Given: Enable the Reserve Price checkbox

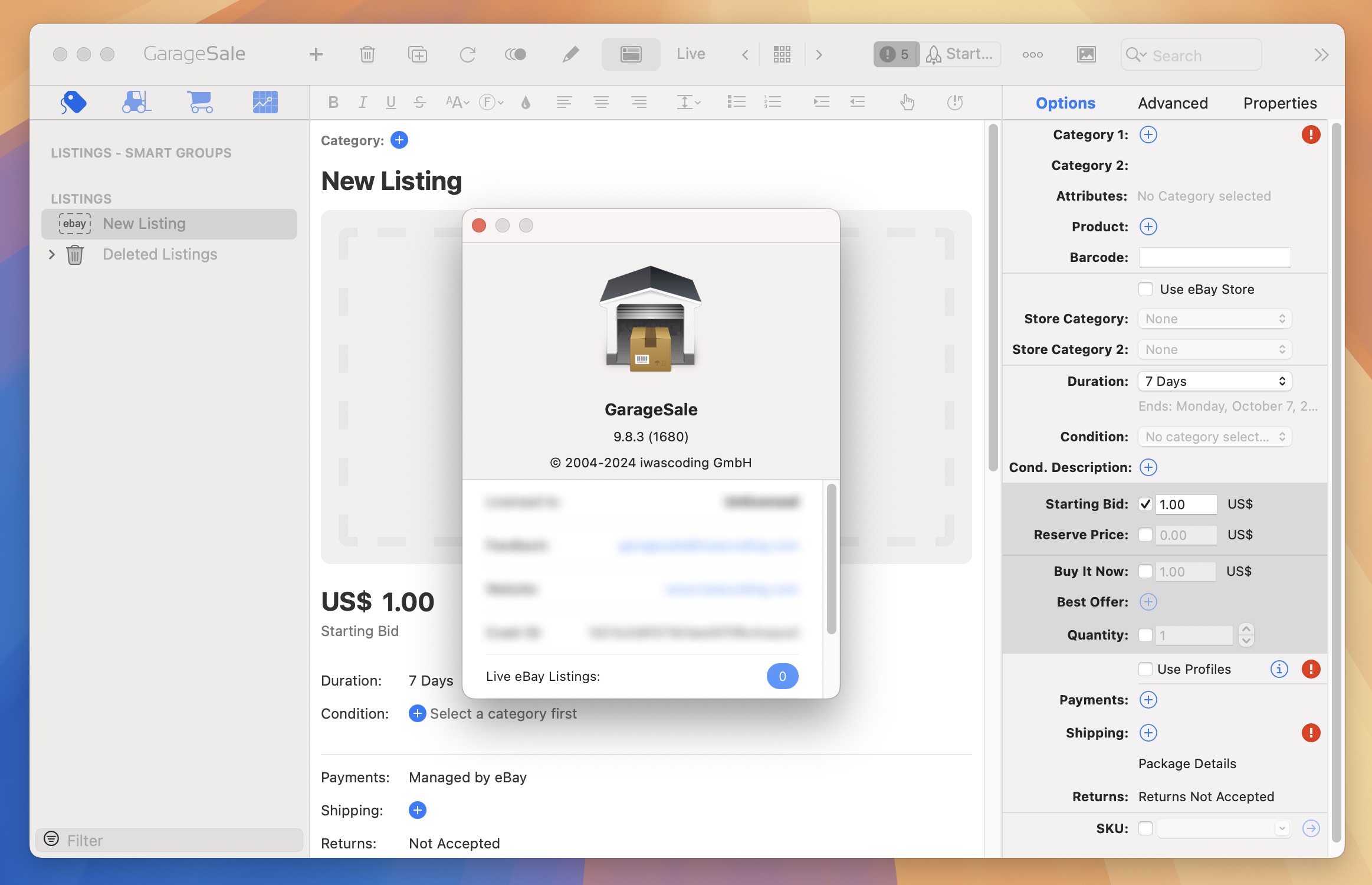Looking at the screenshot, I should tap(1145, 535).
